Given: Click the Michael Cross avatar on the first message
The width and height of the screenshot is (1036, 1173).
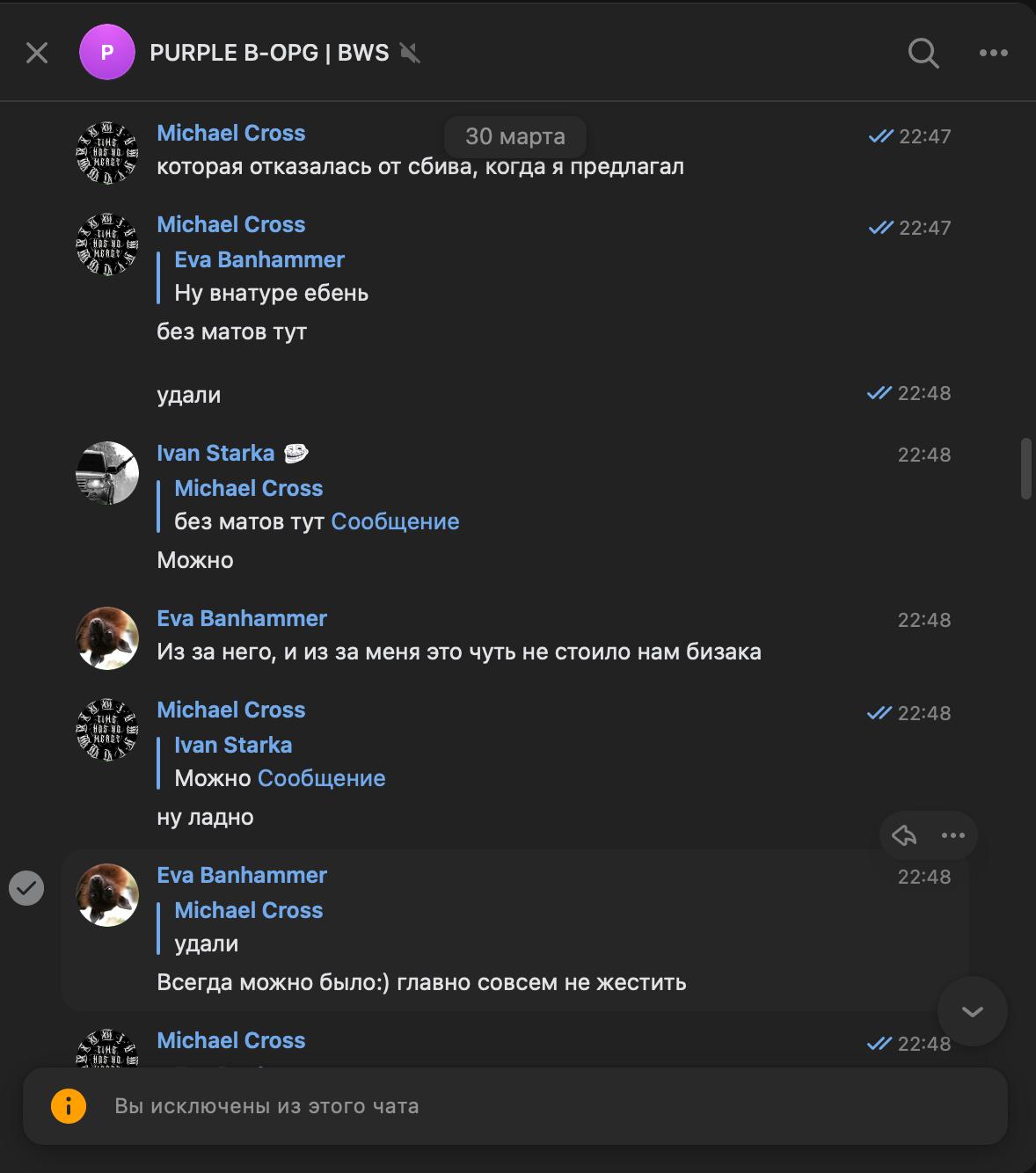Looking at the screenshot, I should coord(107,153).
